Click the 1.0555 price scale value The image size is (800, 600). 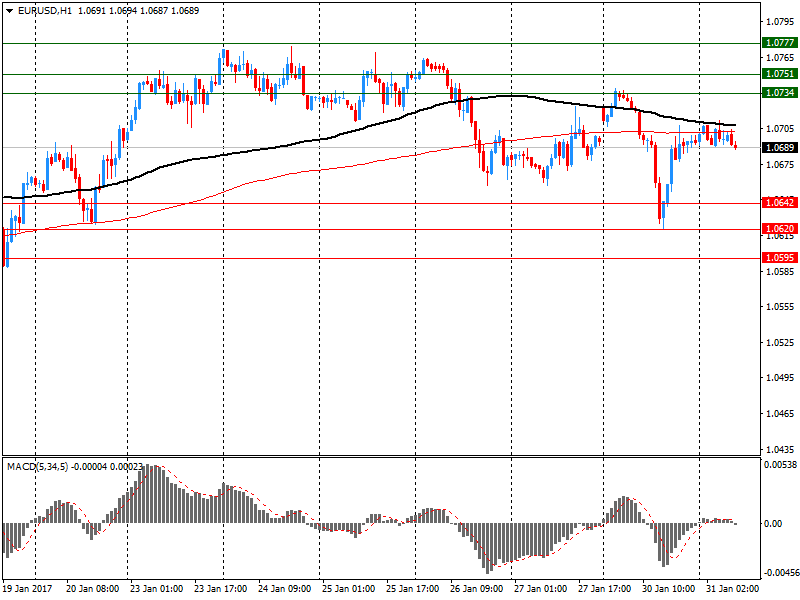pos(780,307)
